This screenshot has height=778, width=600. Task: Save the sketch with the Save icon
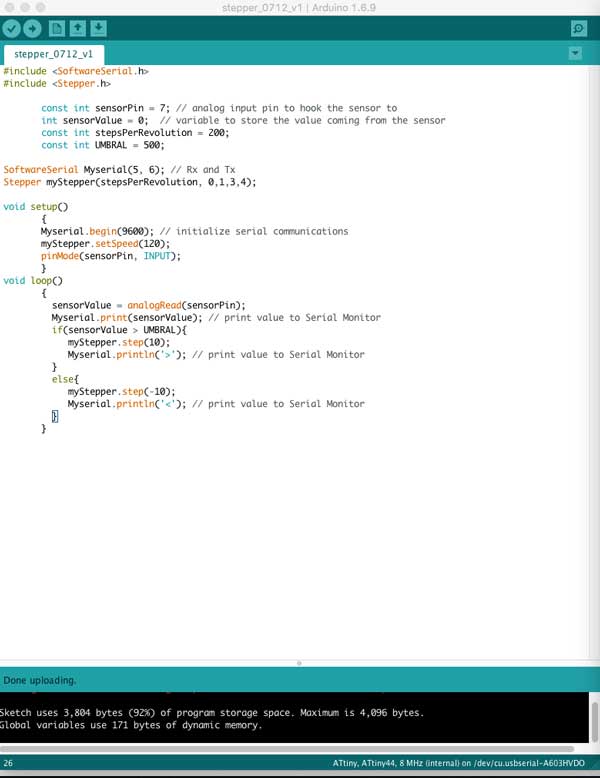coord(98,28)
